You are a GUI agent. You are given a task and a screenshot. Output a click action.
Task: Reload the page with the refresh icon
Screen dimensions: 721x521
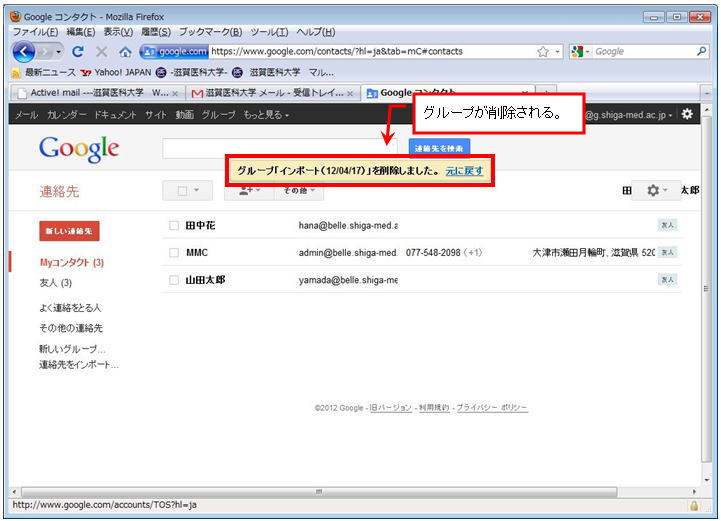point(78,52)
